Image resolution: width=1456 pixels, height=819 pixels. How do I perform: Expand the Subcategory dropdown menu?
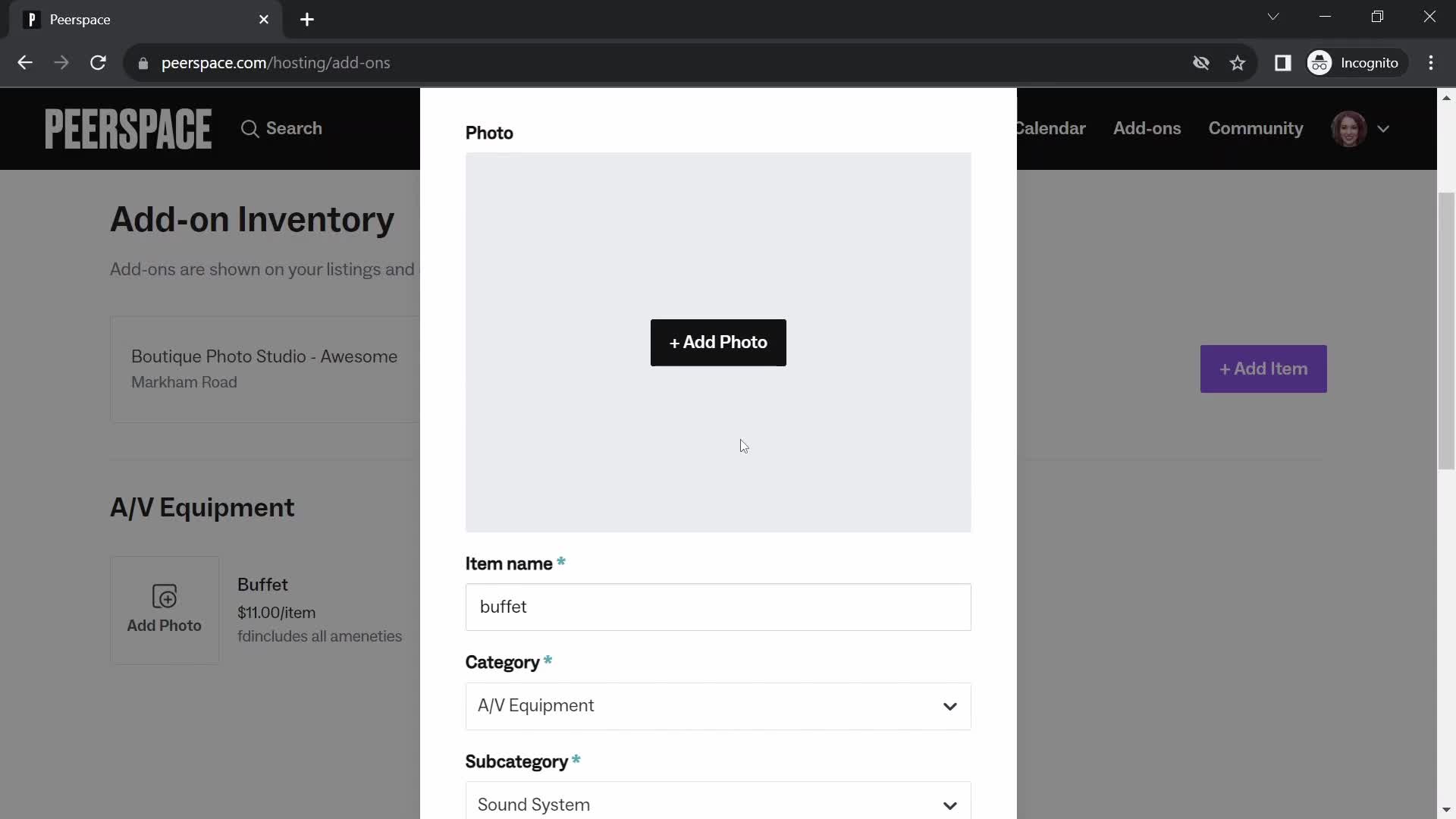coord(717,804)
